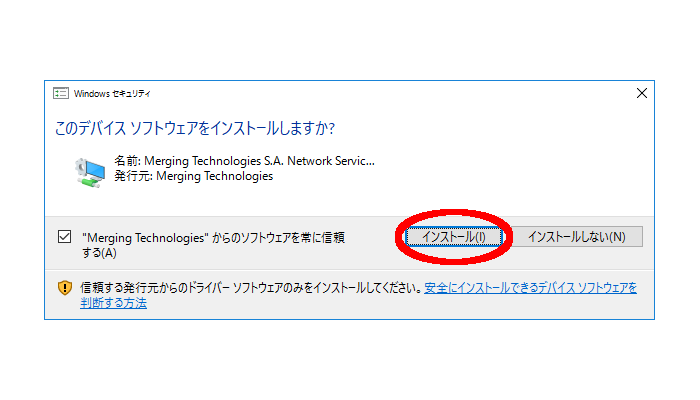Select the 発行元: Merging Technologies text
The image size is (700, 400).
tap(193, 176)
